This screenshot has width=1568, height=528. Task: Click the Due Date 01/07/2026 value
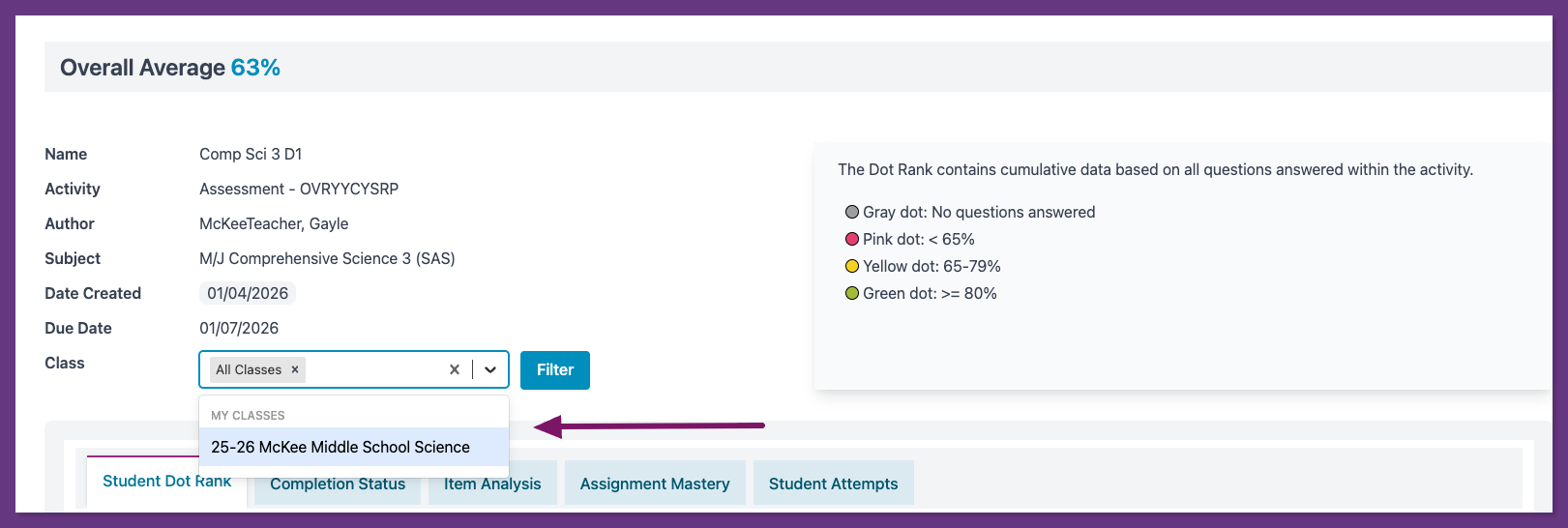pos(239,328)
